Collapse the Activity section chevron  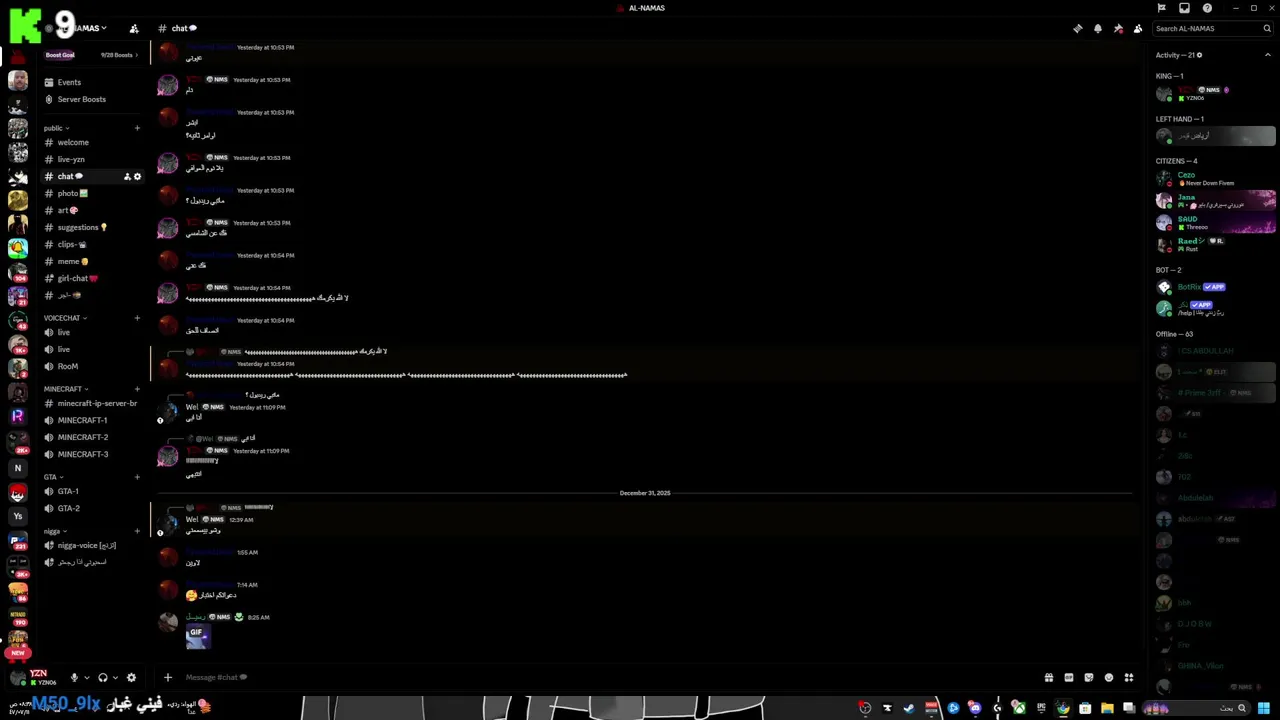[x=1268, y=55]
